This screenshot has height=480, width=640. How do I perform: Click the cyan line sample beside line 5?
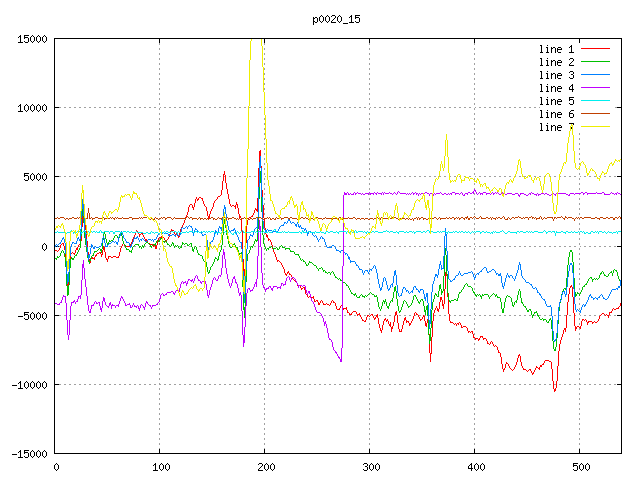pos(595,101)
